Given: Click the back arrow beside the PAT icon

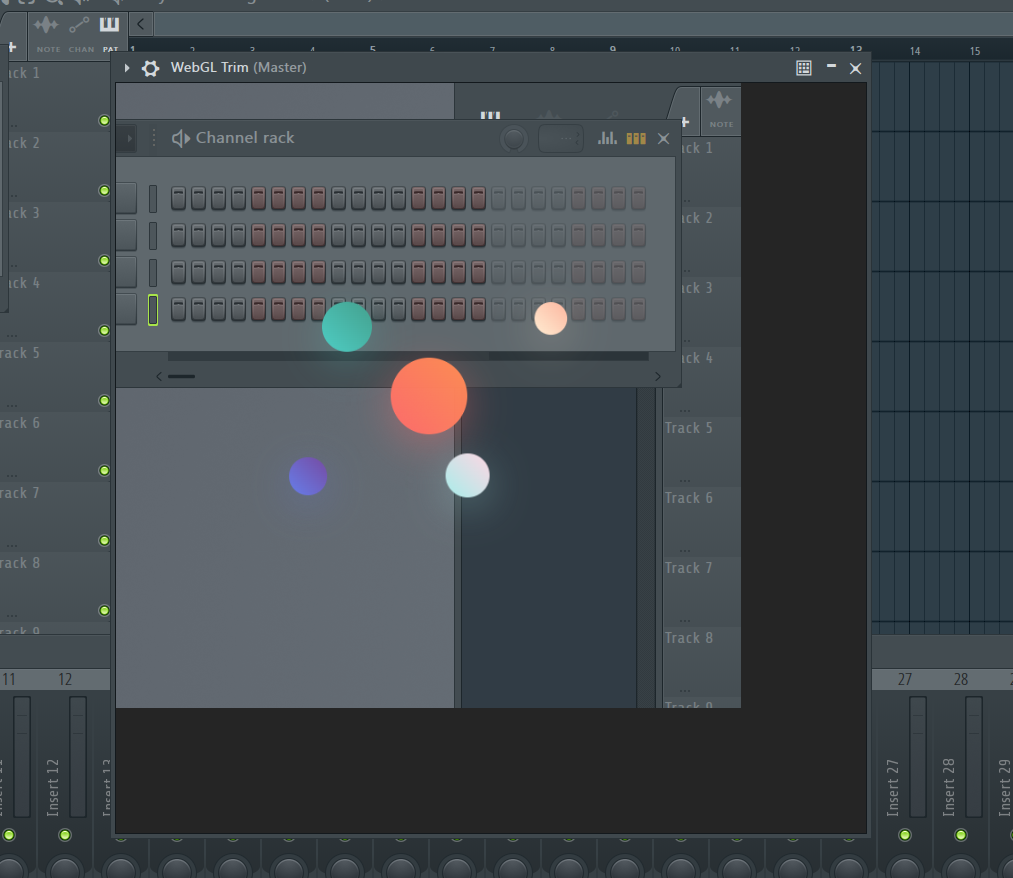Looking at the screenshot, I should tap(141, 25).
